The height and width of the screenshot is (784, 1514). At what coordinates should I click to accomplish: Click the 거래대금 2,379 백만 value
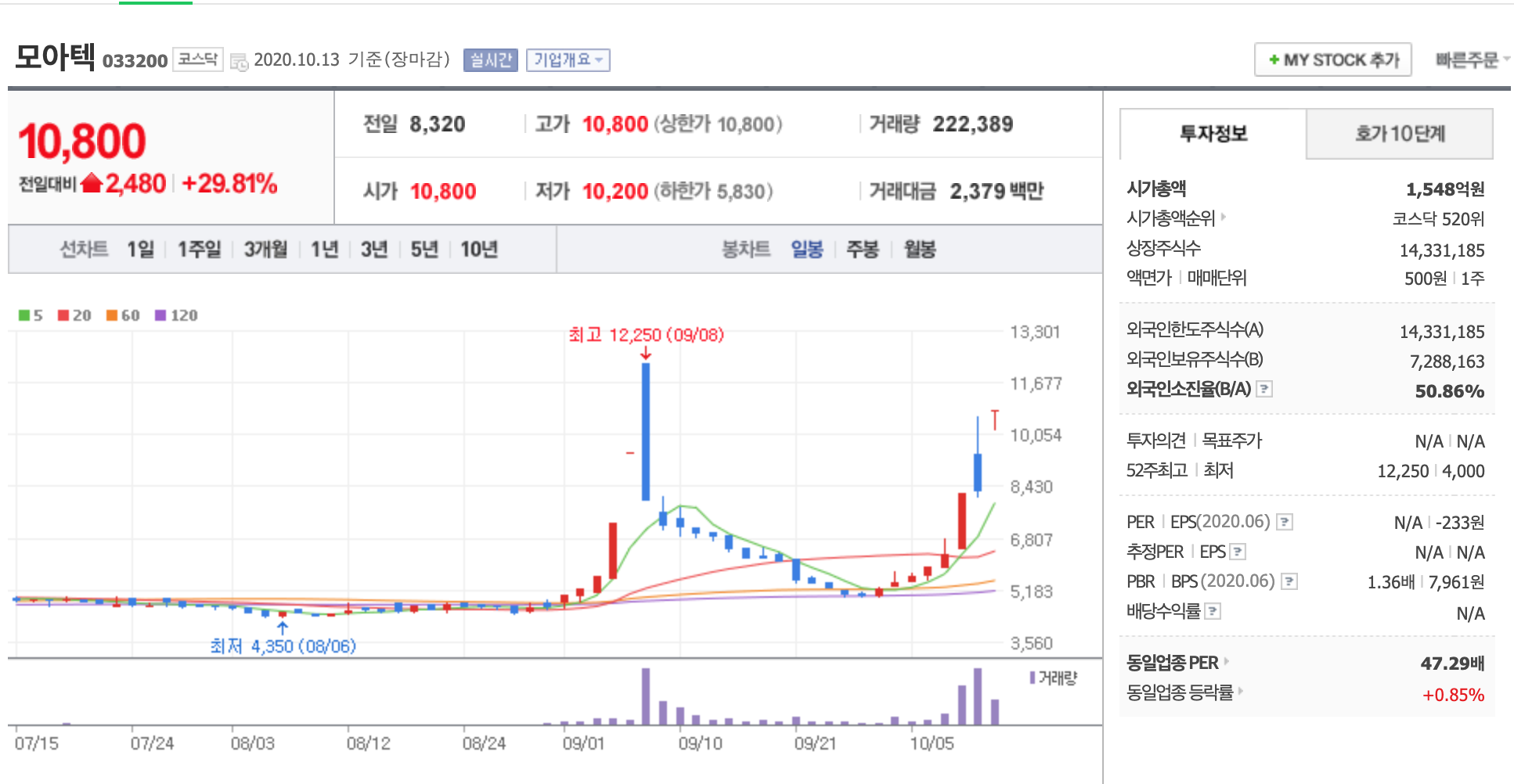pyautogui.click(x=997, y=192)
